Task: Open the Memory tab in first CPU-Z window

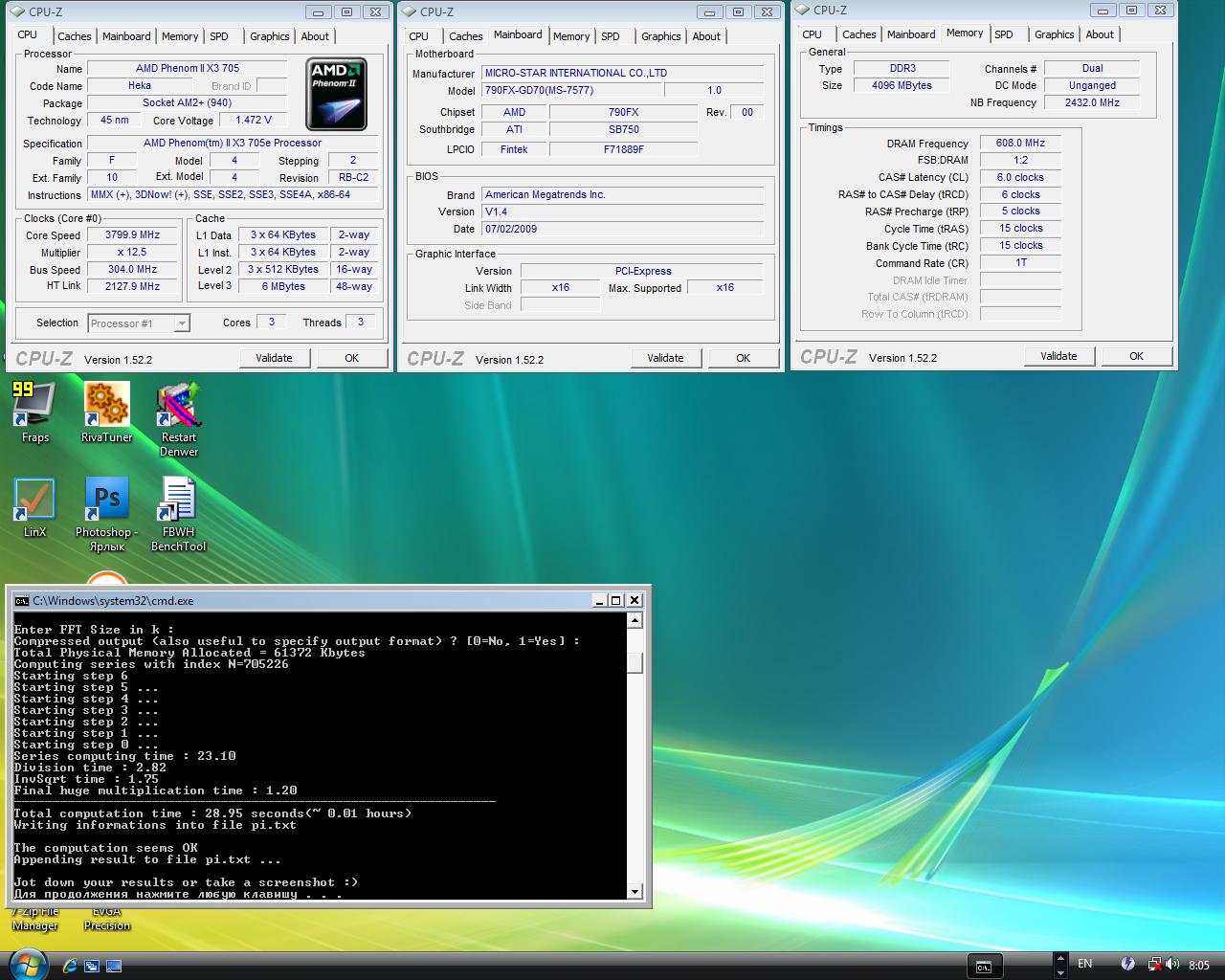Action: [x=180, y=36]
